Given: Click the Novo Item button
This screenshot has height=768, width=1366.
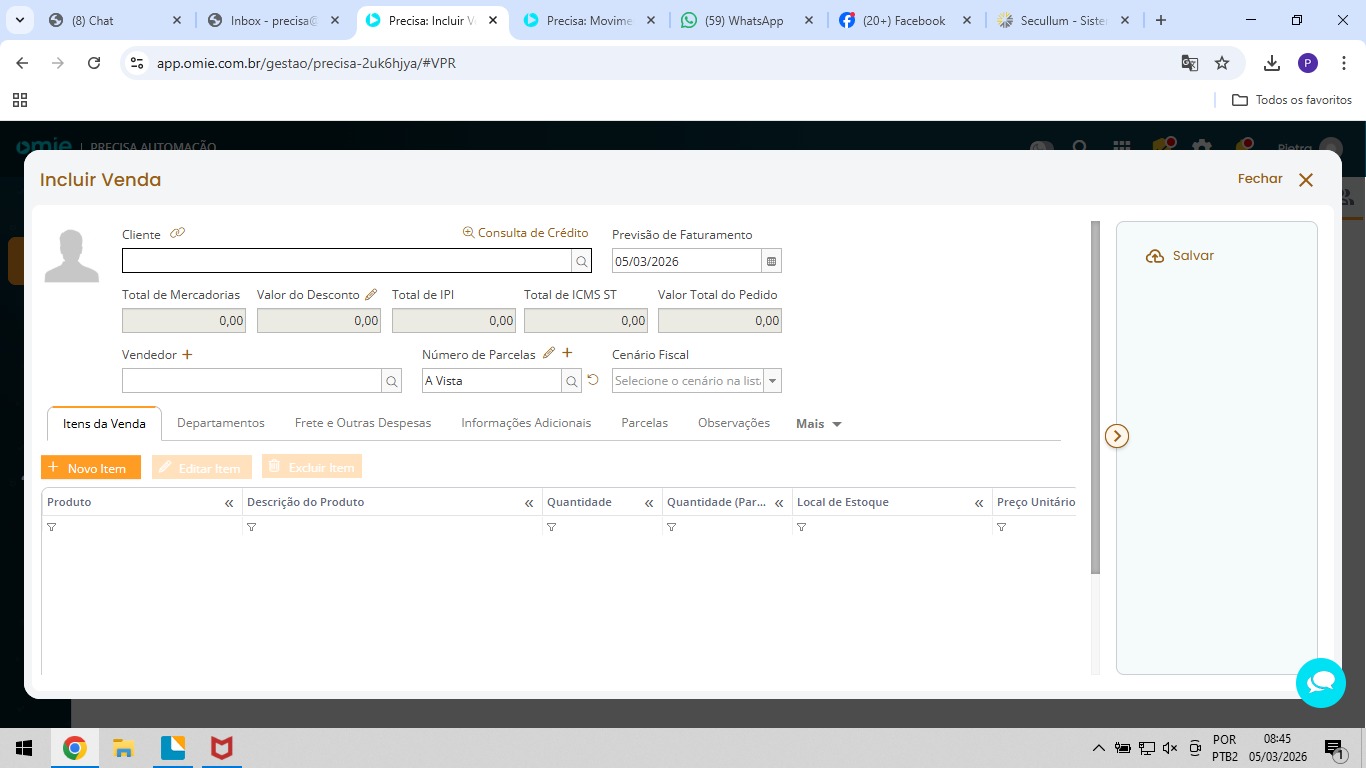Looking at the screenshot, I should [90, 468].
